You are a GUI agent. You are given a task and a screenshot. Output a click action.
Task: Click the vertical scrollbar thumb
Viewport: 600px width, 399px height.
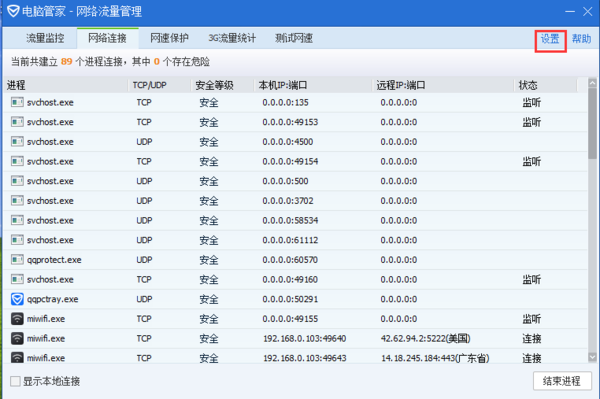(x=592, y=123)
